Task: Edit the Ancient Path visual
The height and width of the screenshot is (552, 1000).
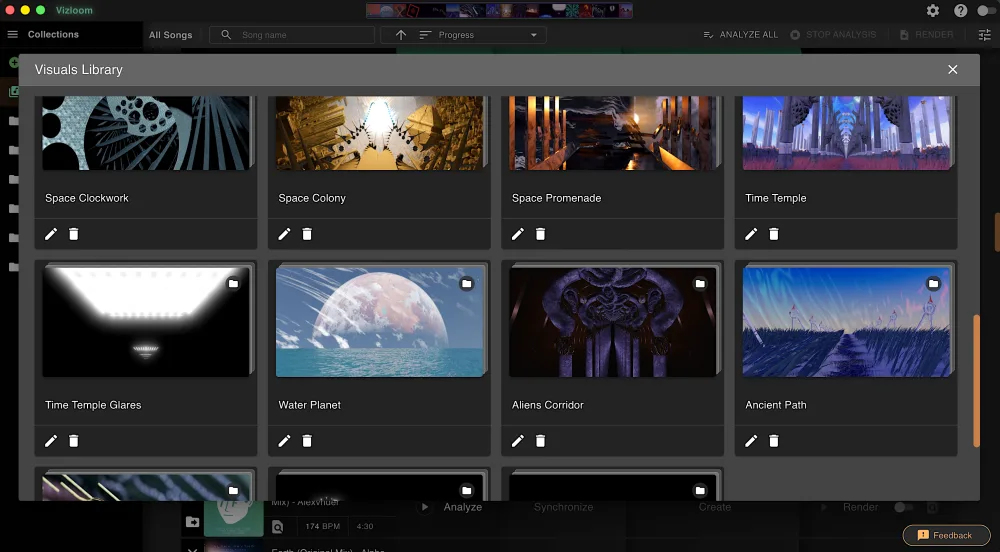Action: pos(751,441)
